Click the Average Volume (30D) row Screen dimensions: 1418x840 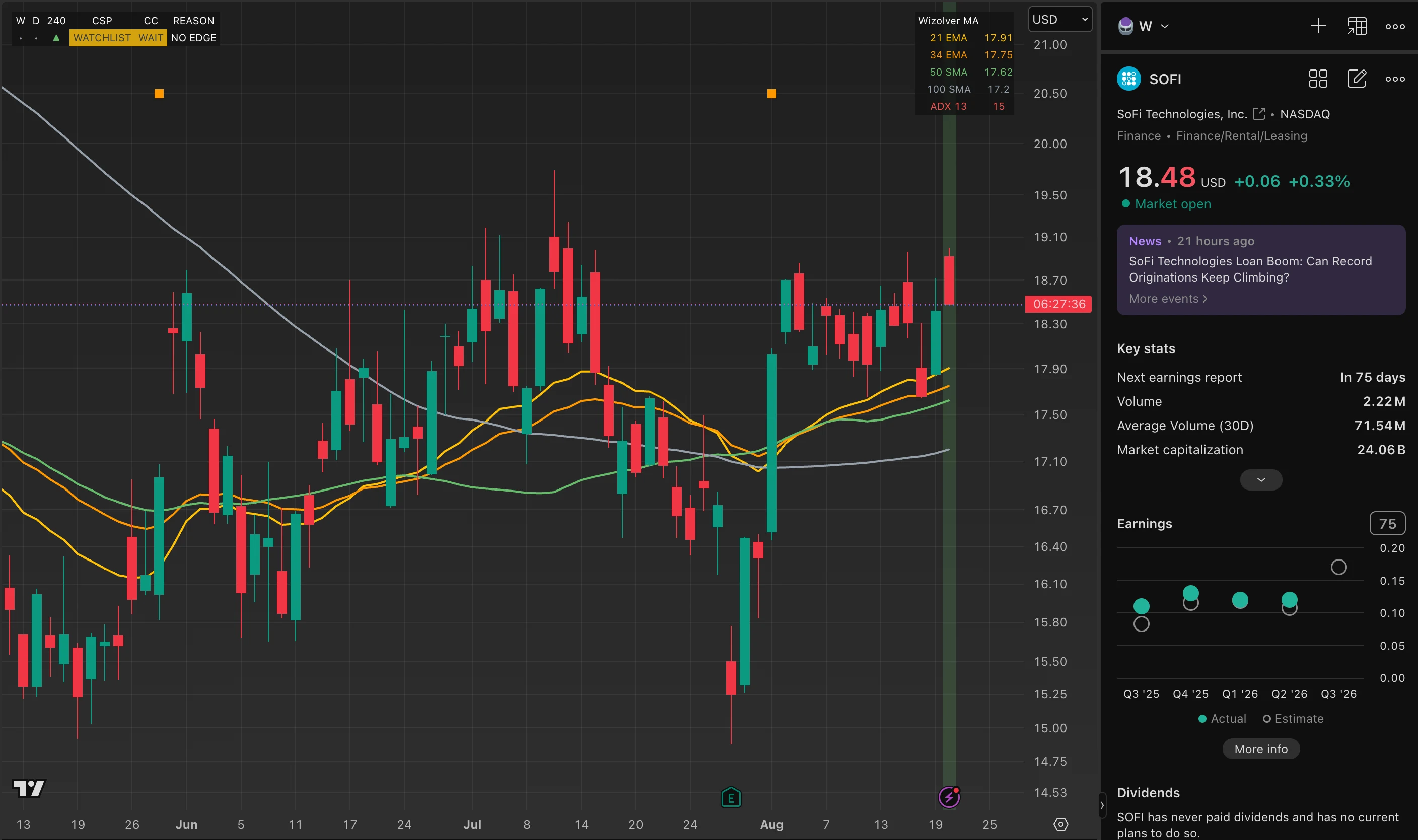[x=1261, y=425]
